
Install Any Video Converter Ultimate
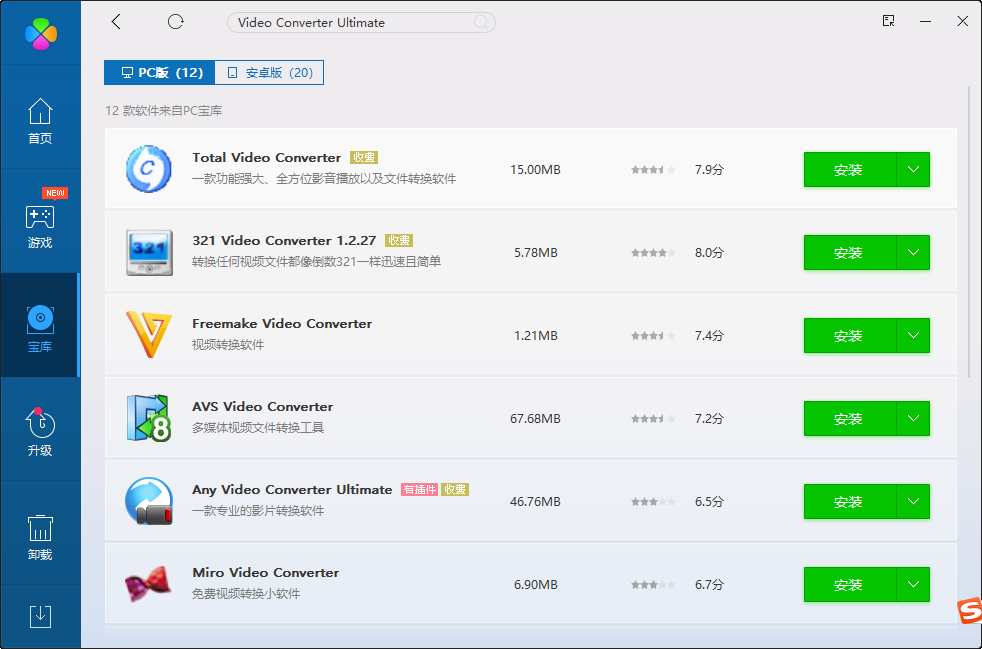click(849, 502)
